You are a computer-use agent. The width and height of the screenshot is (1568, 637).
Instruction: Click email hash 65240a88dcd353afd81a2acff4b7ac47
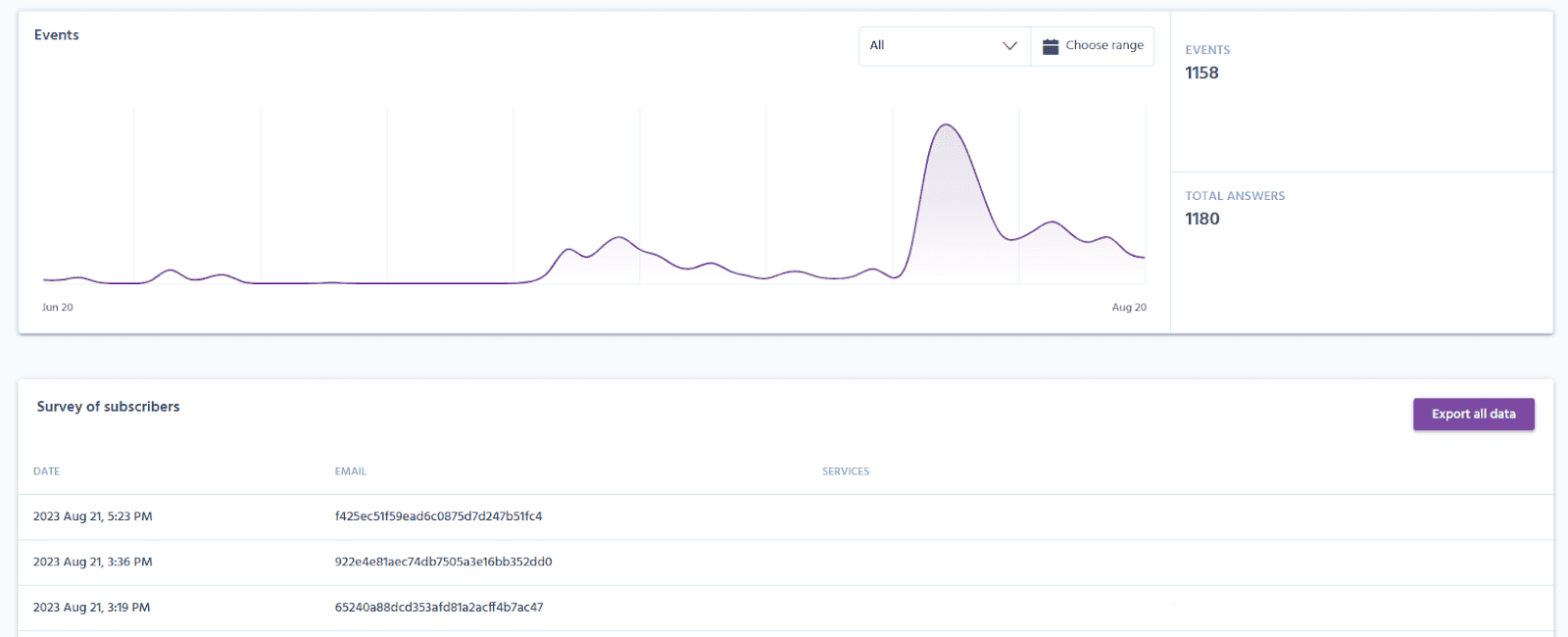point(439,608)
